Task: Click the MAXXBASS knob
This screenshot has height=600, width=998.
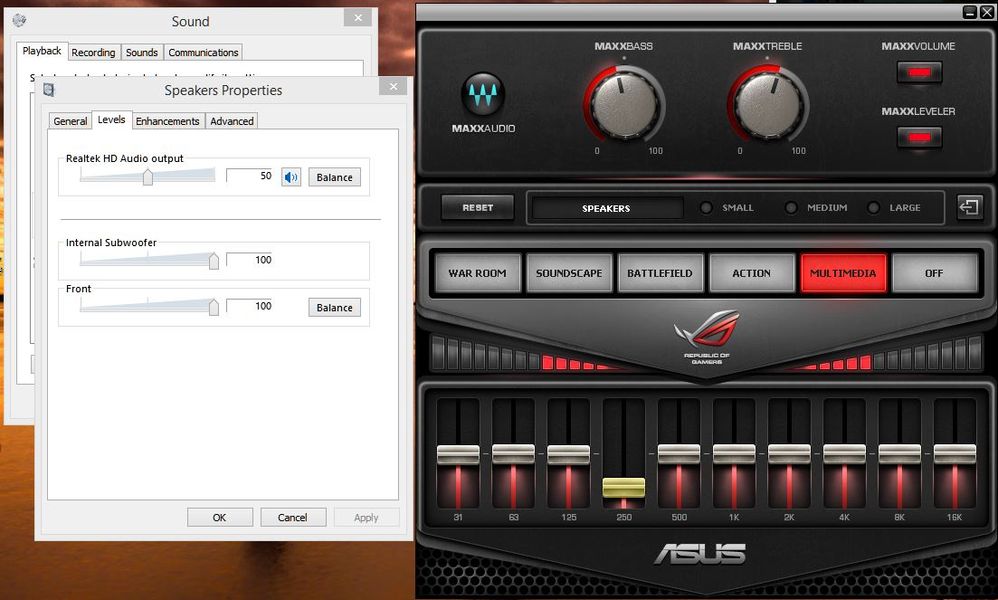Action: point(626,103)
